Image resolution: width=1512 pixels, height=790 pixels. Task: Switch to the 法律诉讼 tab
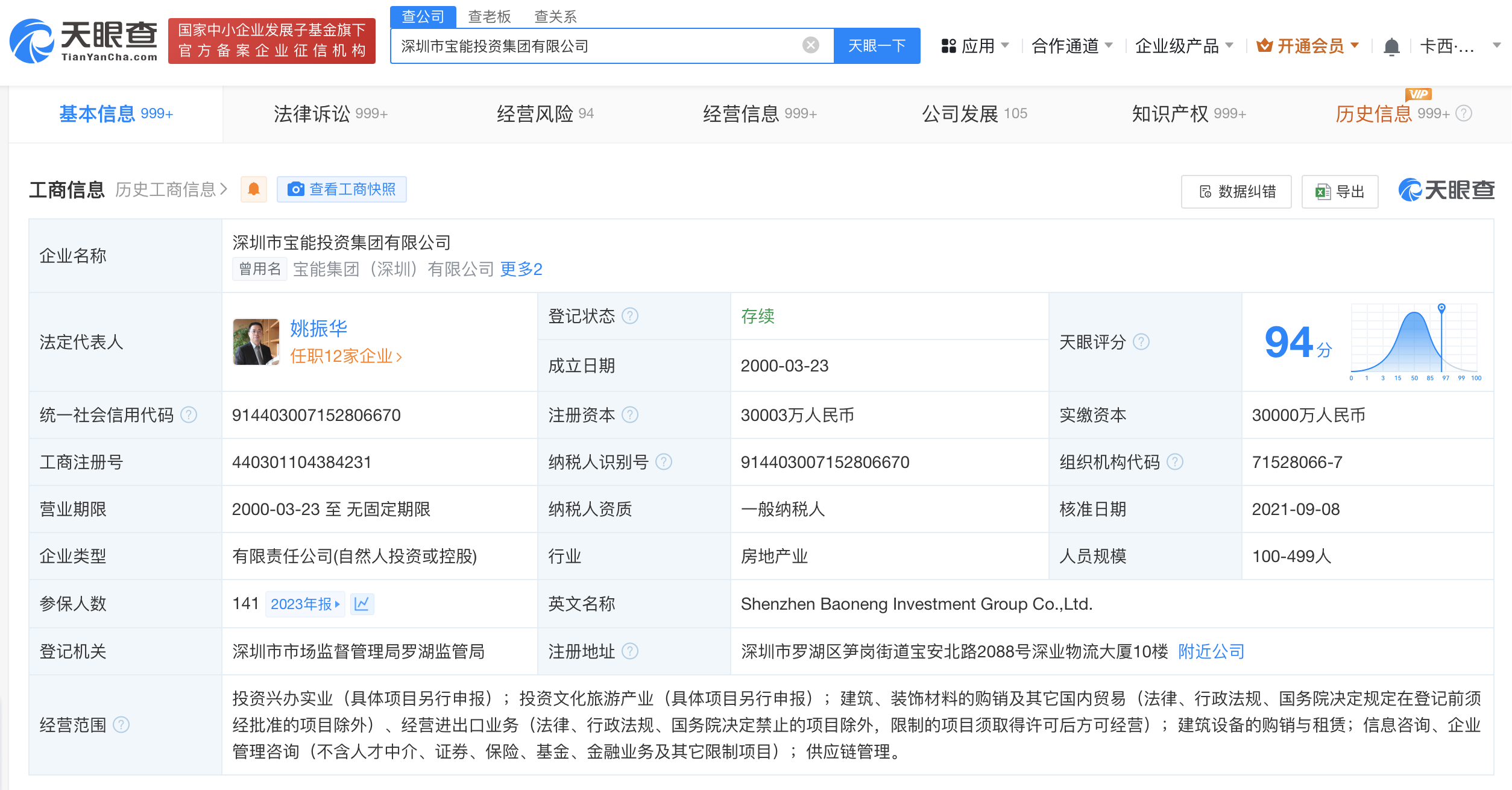pos(330,113)
